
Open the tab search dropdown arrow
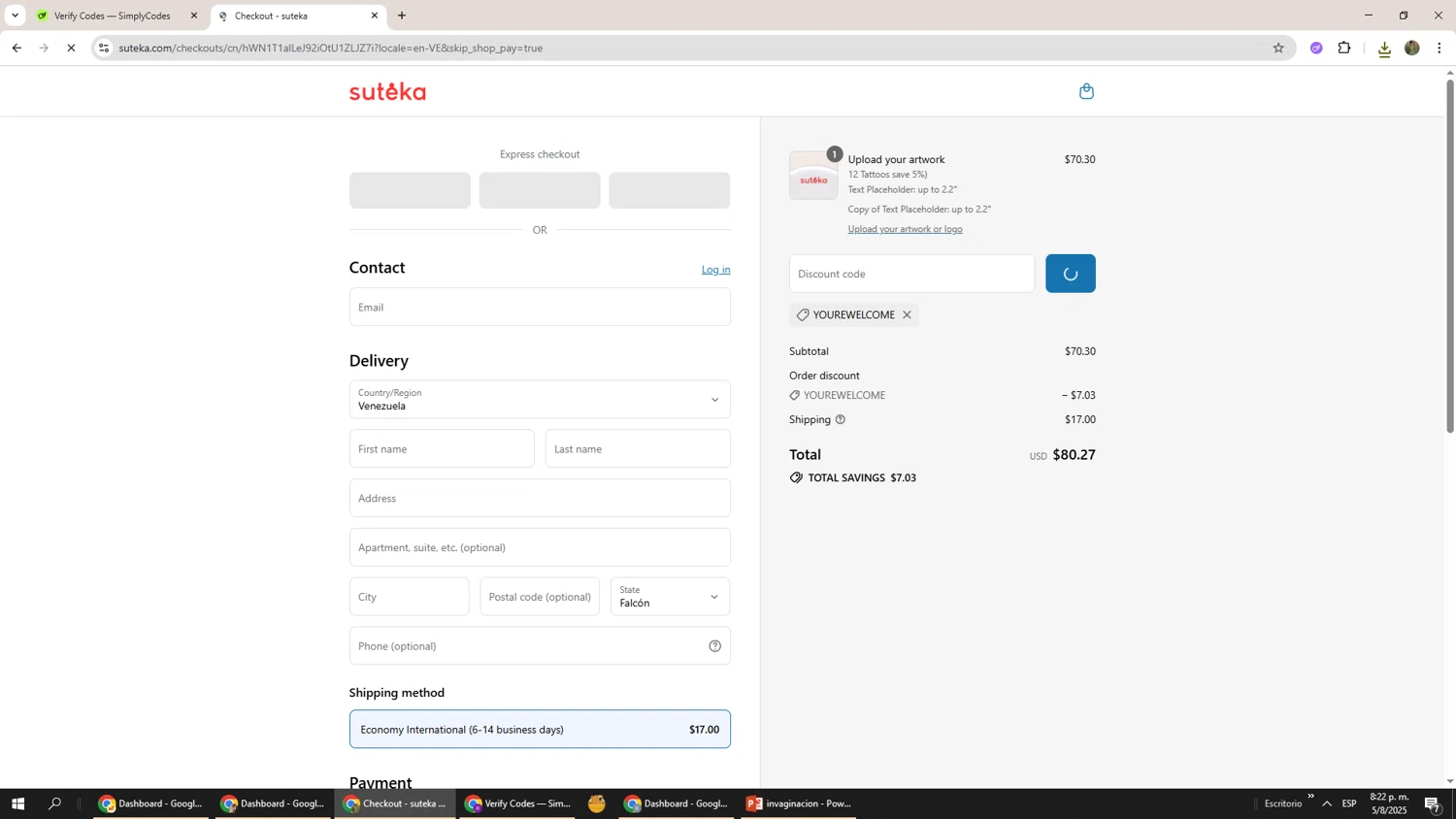(15, 16)
